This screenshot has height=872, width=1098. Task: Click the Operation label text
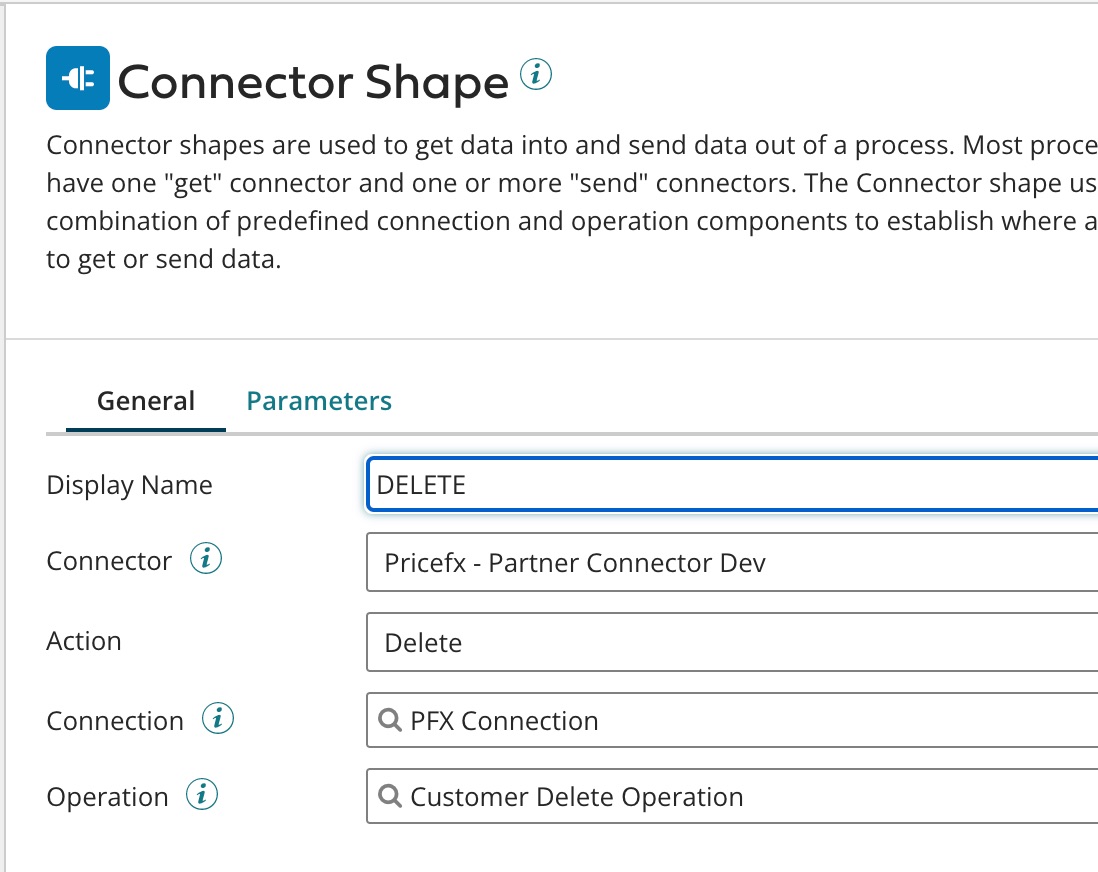[107, 797]
